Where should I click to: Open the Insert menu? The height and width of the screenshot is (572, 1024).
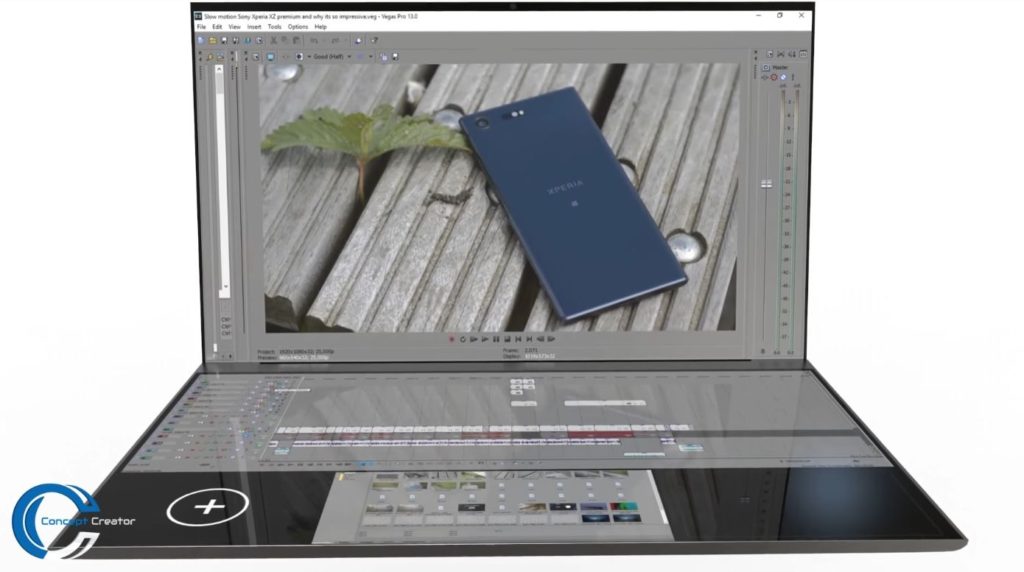point(254,27)
